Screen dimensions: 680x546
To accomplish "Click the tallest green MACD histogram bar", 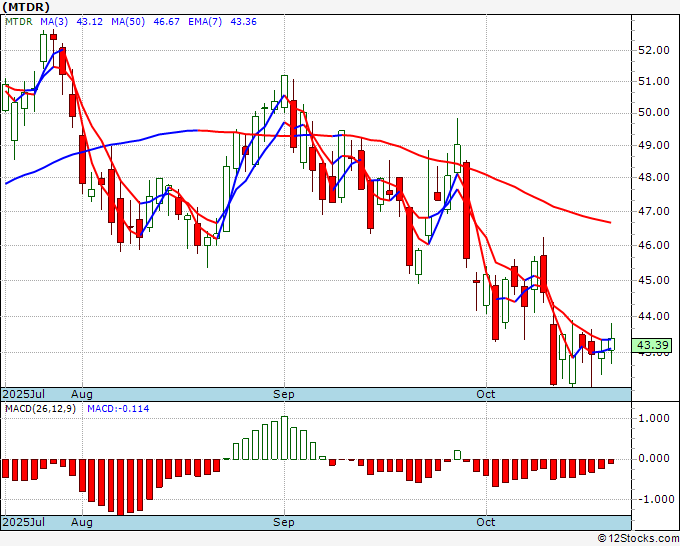I will (x=284, y=438).
